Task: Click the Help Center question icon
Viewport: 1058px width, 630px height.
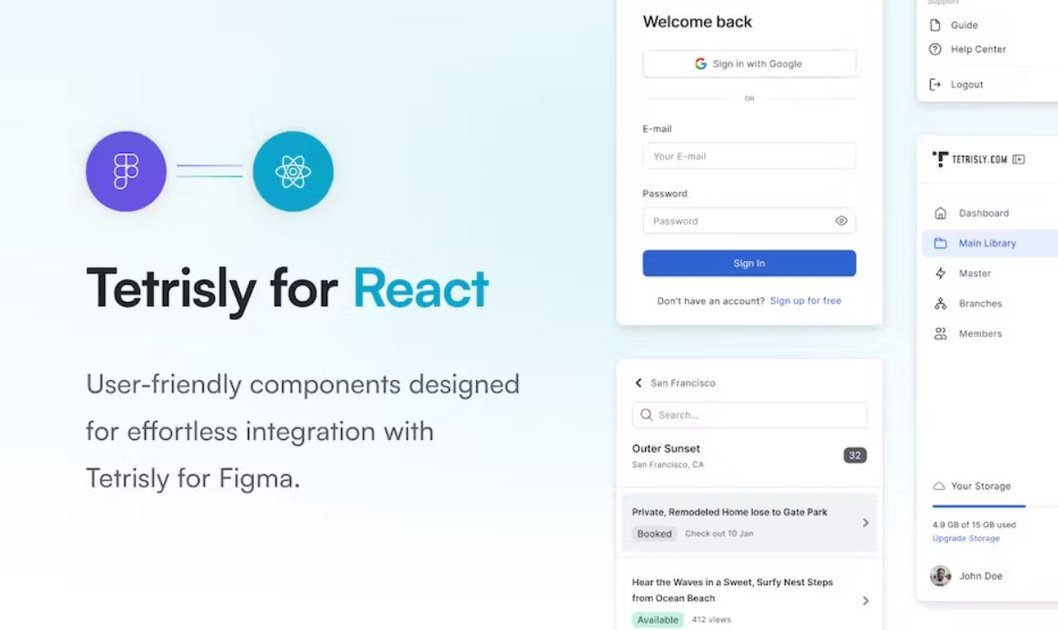Action: (936, 49)
